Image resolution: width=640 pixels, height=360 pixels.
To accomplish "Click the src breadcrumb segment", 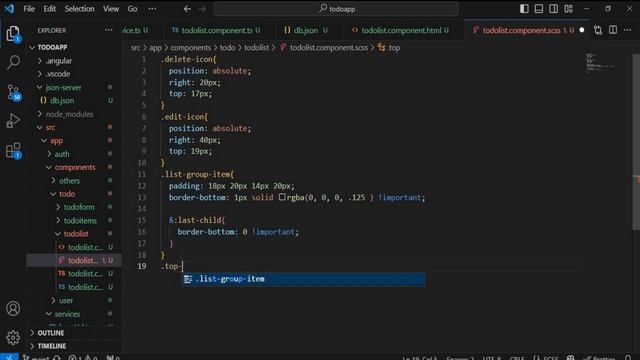I will click(136, 48).
